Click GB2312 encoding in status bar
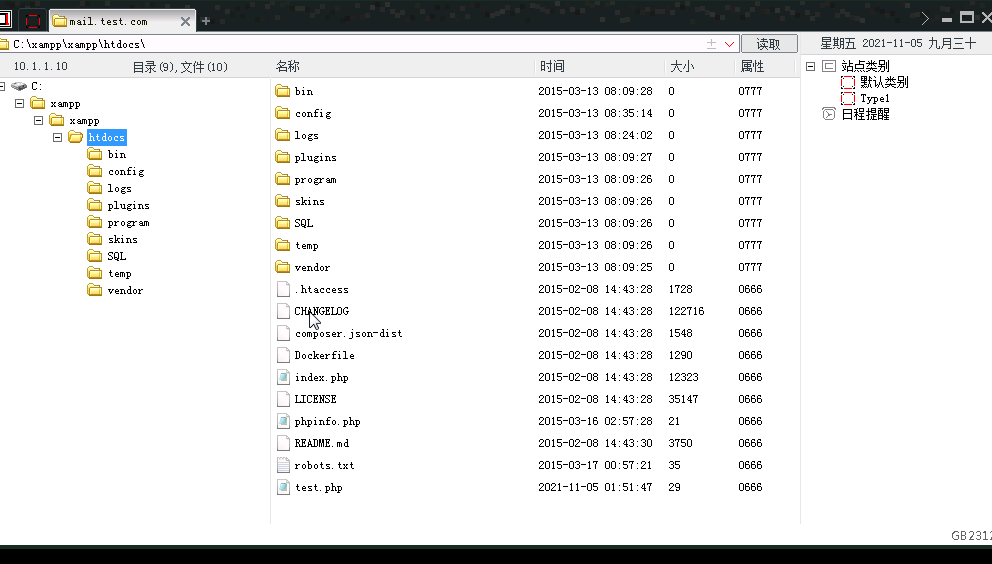 (971, 536)
